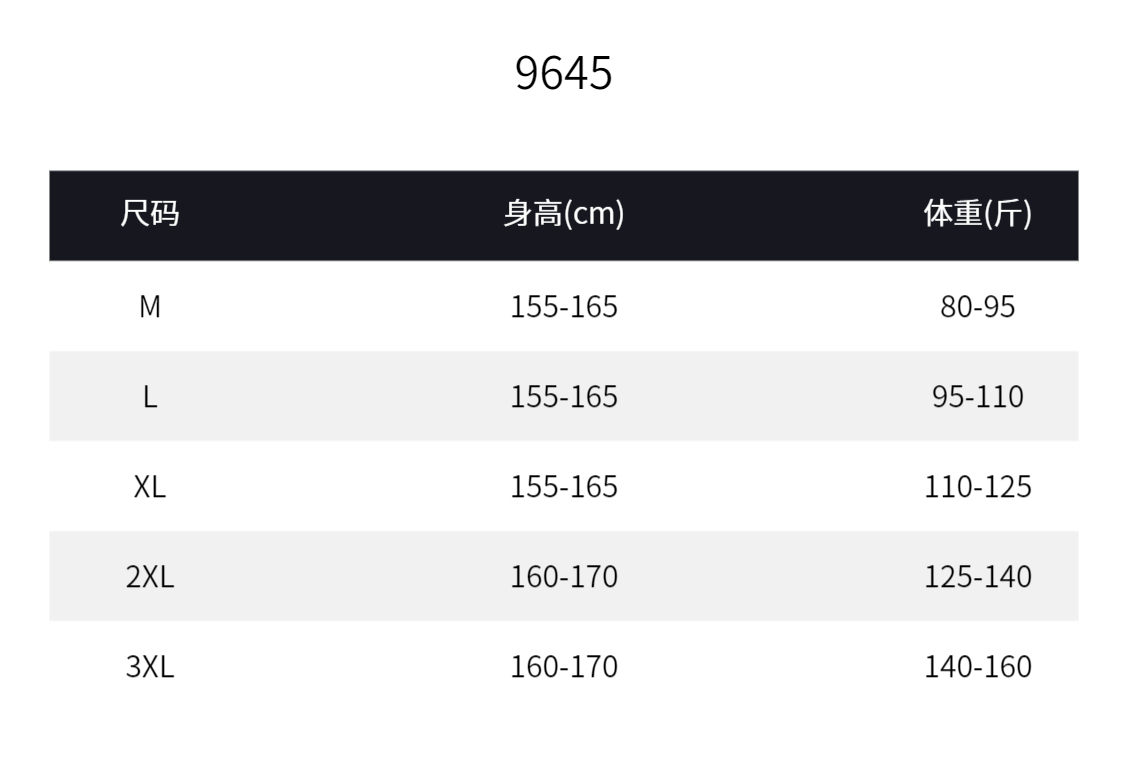Click the 155-165 height in the M row
The image size is (1125, 757).
point(564,307)
